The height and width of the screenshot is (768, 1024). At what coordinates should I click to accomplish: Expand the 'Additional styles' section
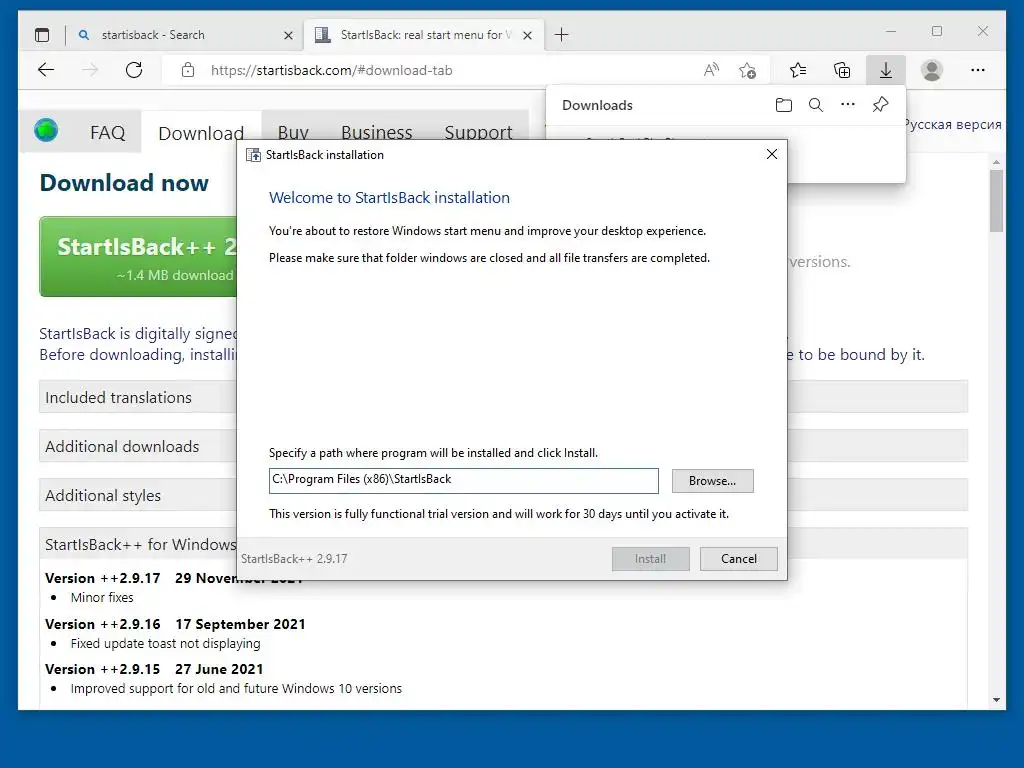click(138, 495)
